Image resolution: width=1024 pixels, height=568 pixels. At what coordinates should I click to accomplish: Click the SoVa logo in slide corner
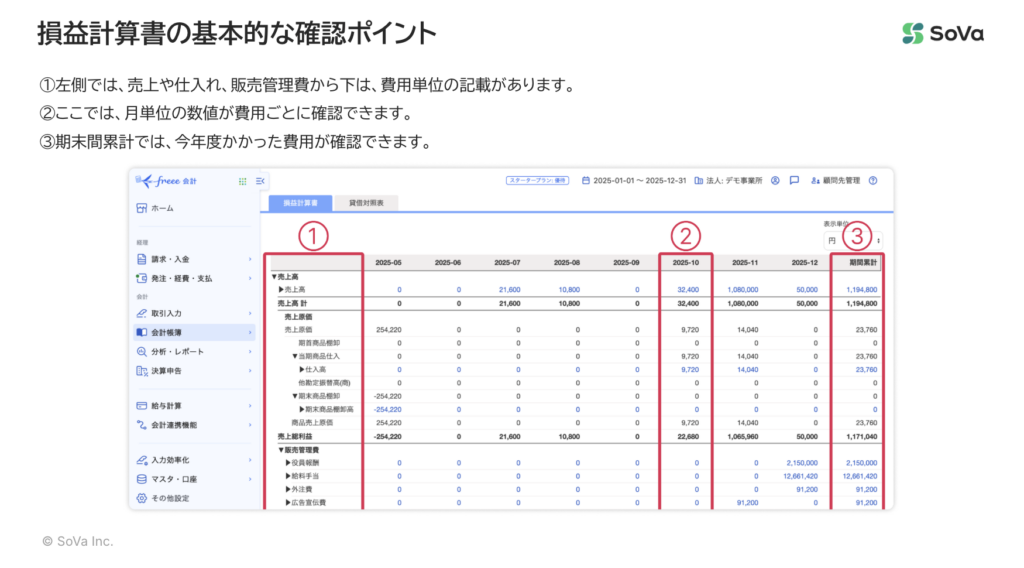point(942,33)
